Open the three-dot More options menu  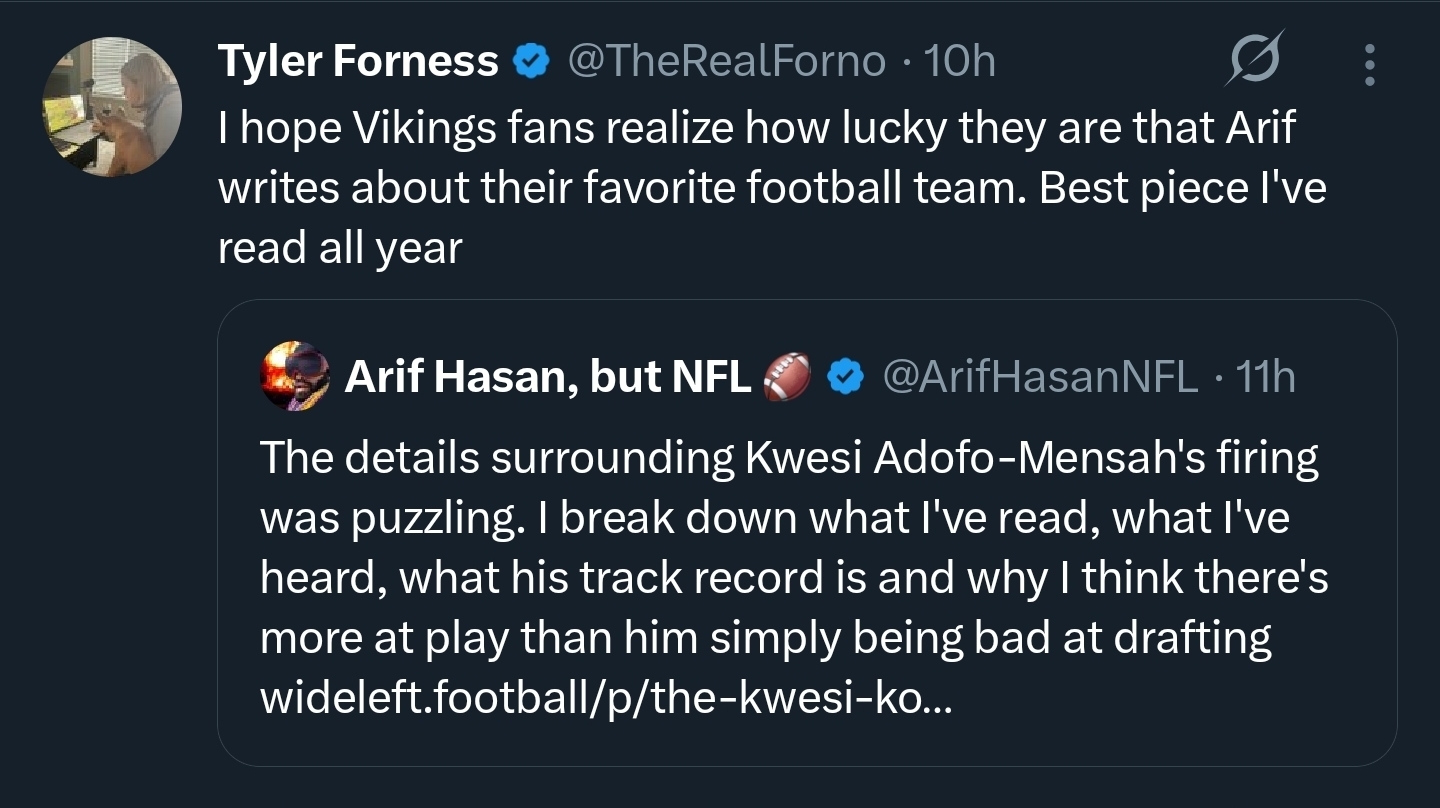click(x=1369, y=64)
